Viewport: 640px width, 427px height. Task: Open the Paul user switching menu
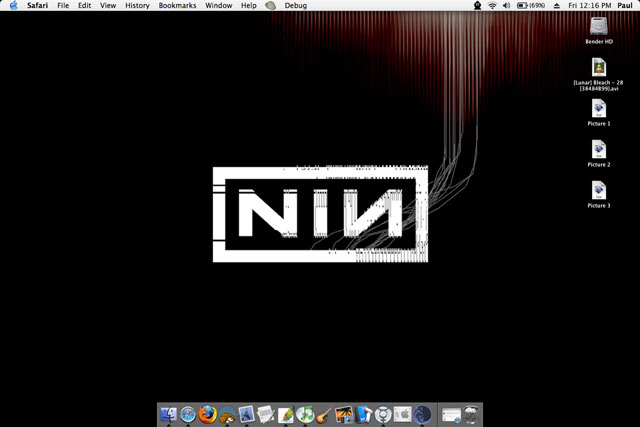pyautogui.click(x=625, y=5)
